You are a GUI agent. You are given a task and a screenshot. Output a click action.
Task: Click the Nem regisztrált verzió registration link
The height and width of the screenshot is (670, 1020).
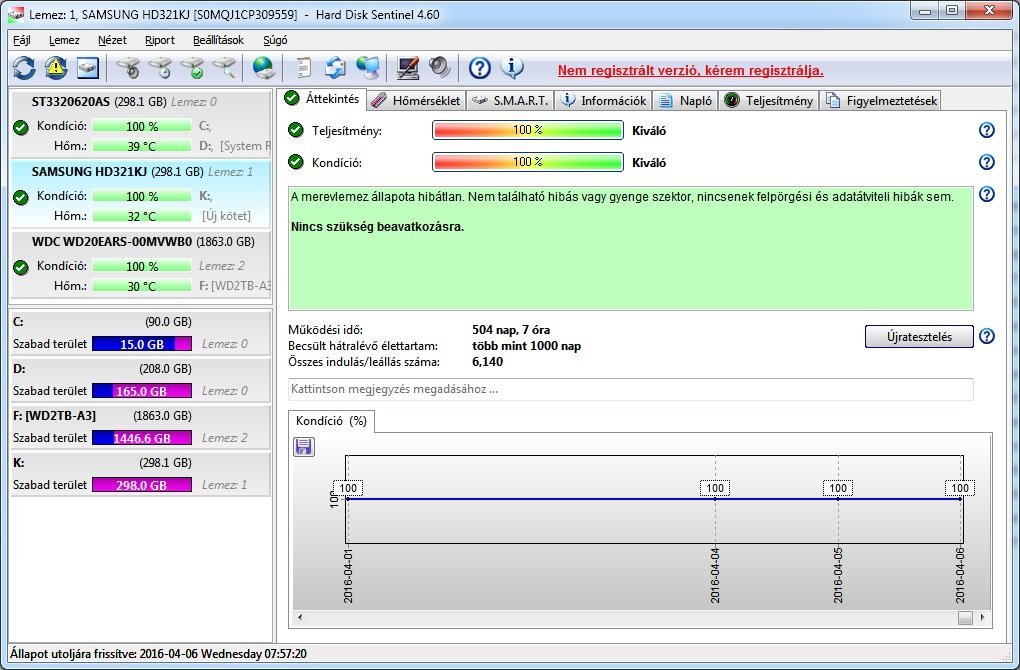691,70
